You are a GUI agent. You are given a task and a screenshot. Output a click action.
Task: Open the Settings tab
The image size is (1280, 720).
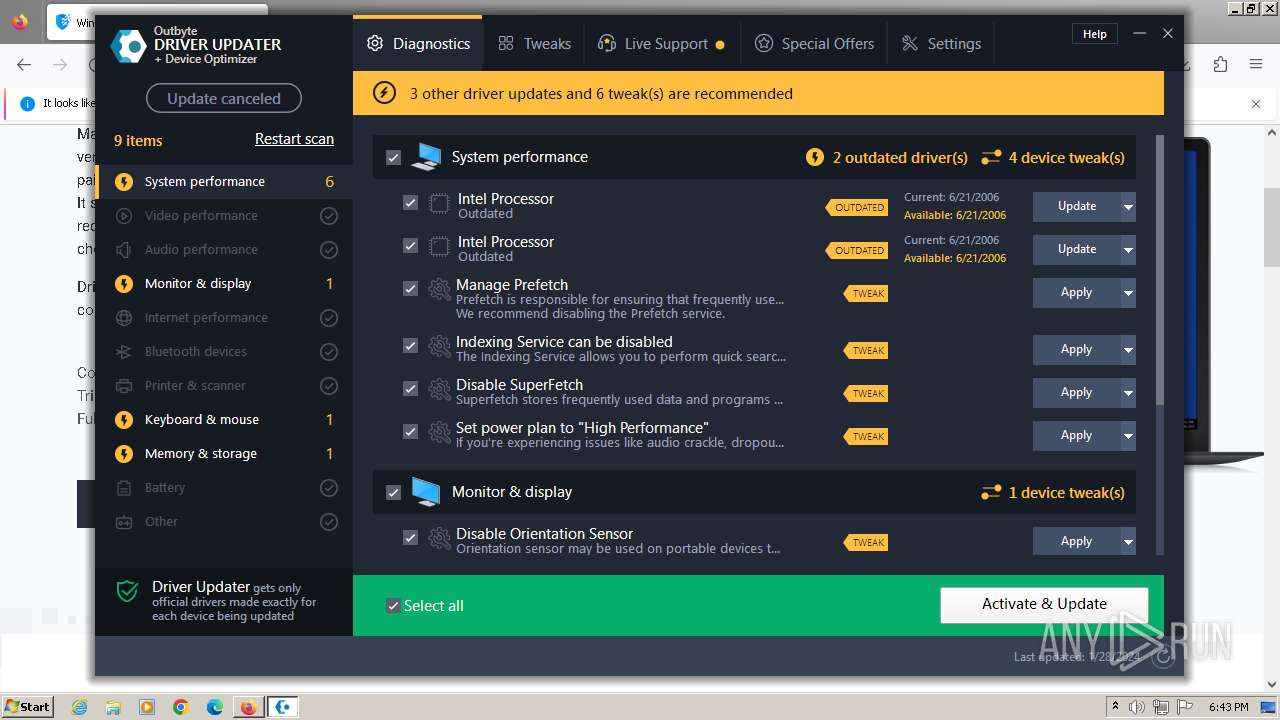click(941, 44)
